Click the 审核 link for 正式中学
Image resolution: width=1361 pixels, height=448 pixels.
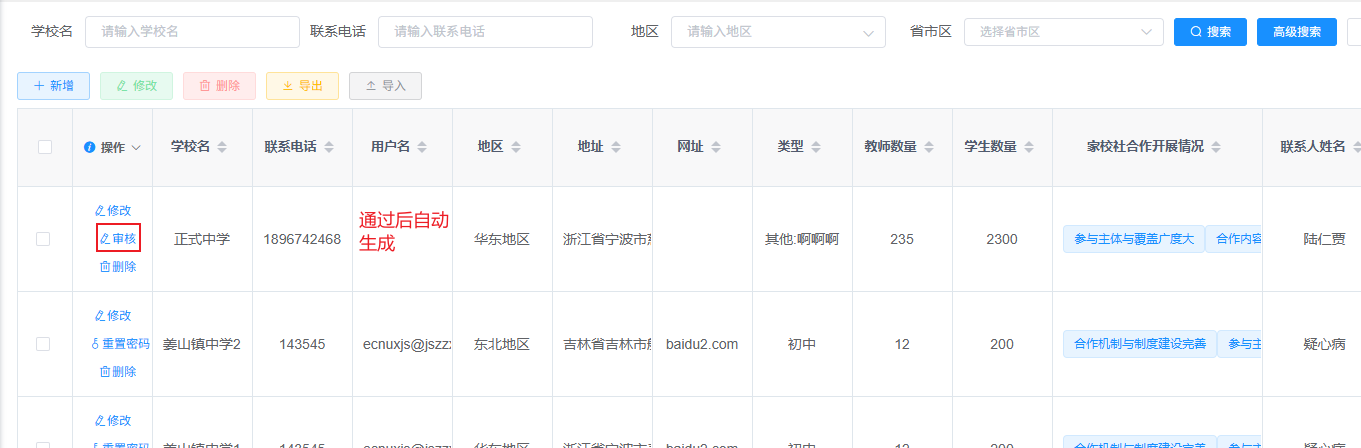tap(118, 239)
